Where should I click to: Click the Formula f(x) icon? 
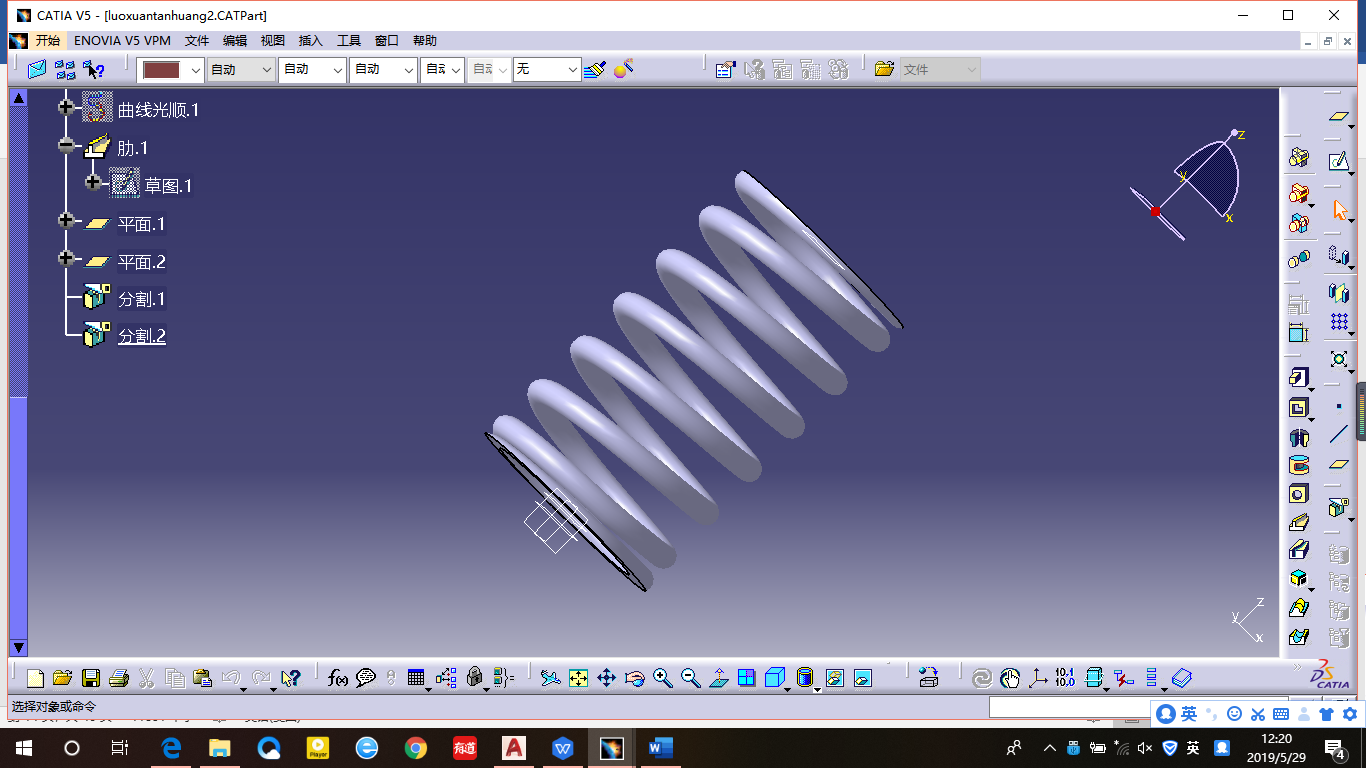[x=338, y=678]
